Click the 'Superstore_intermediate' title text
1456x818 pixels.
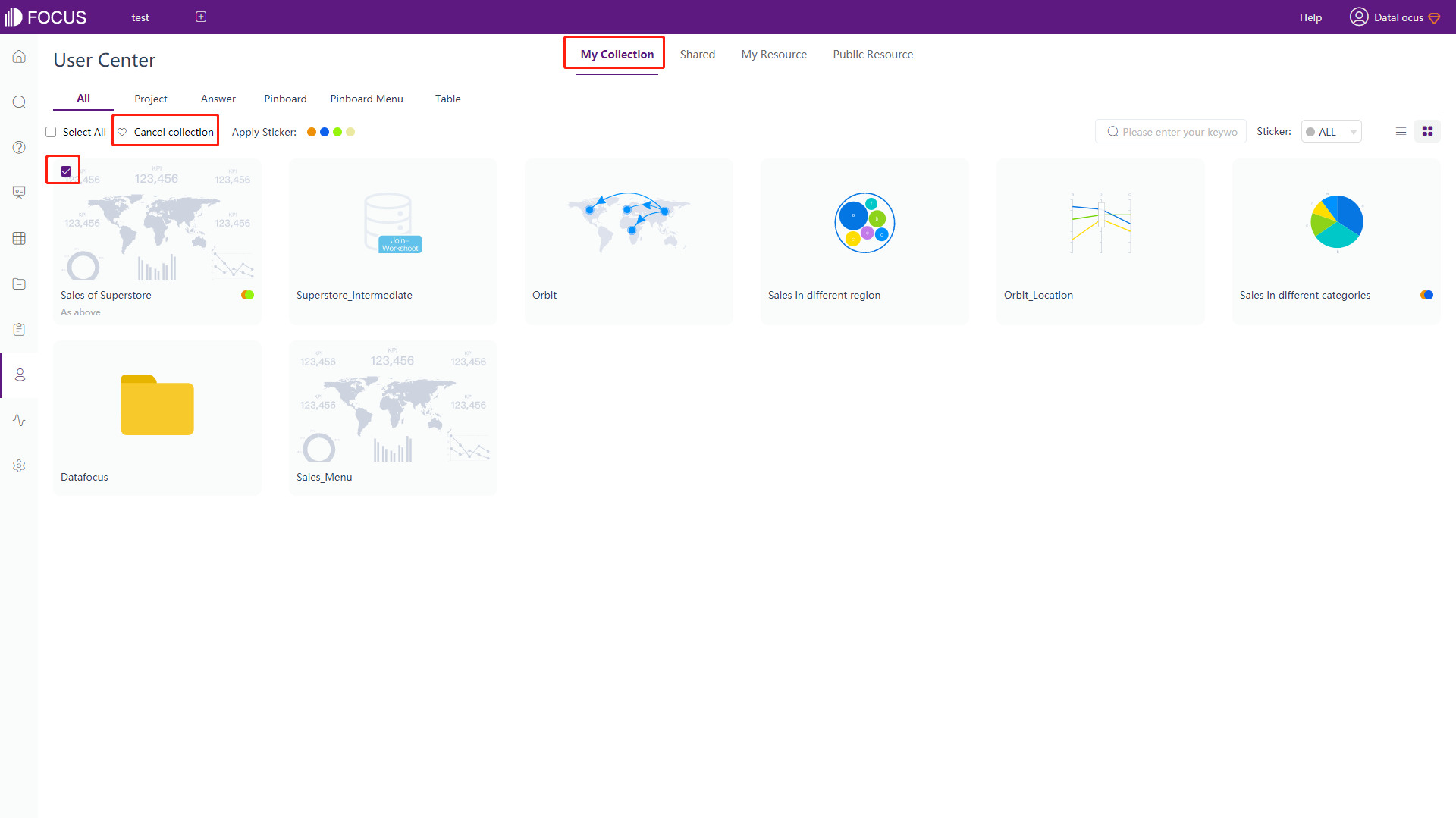coord(354,295)
